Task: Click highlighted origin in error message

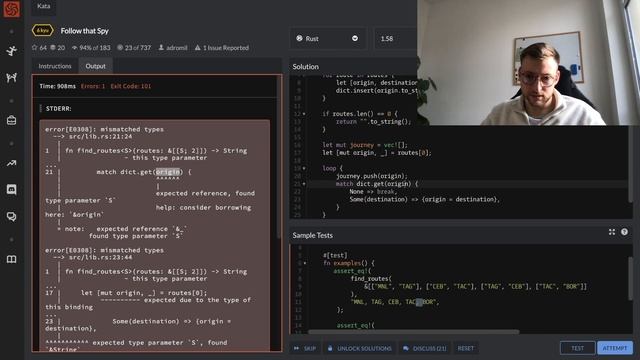Action: click(168, 172)
